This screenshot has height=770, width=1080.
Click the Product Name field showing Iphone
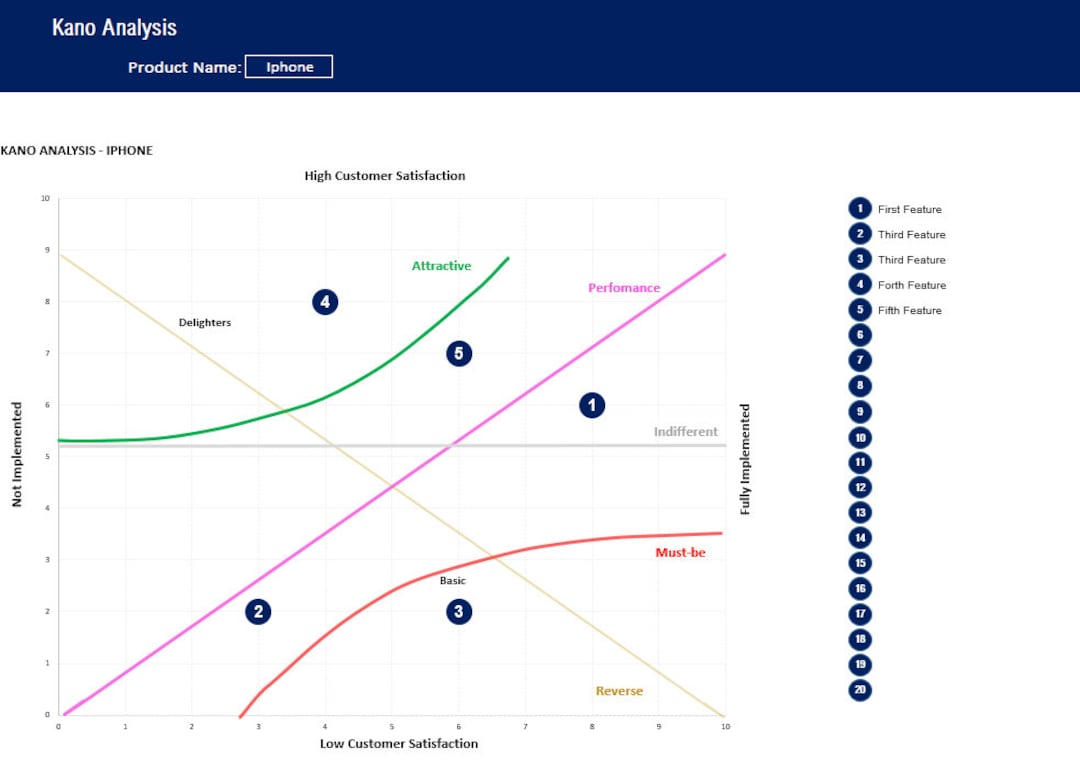[x=289, y=67]
